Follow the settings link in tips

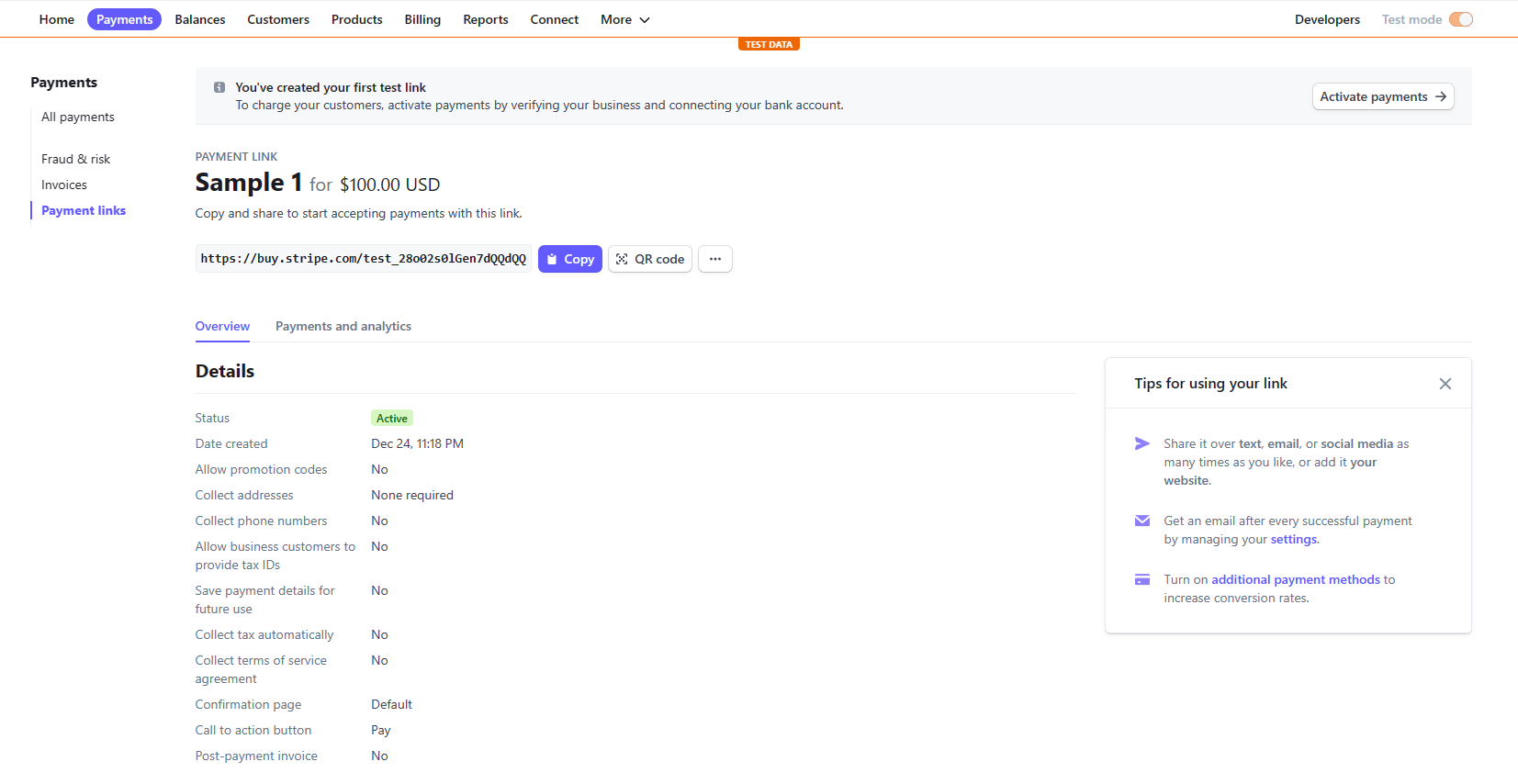tap(1294, 540)
